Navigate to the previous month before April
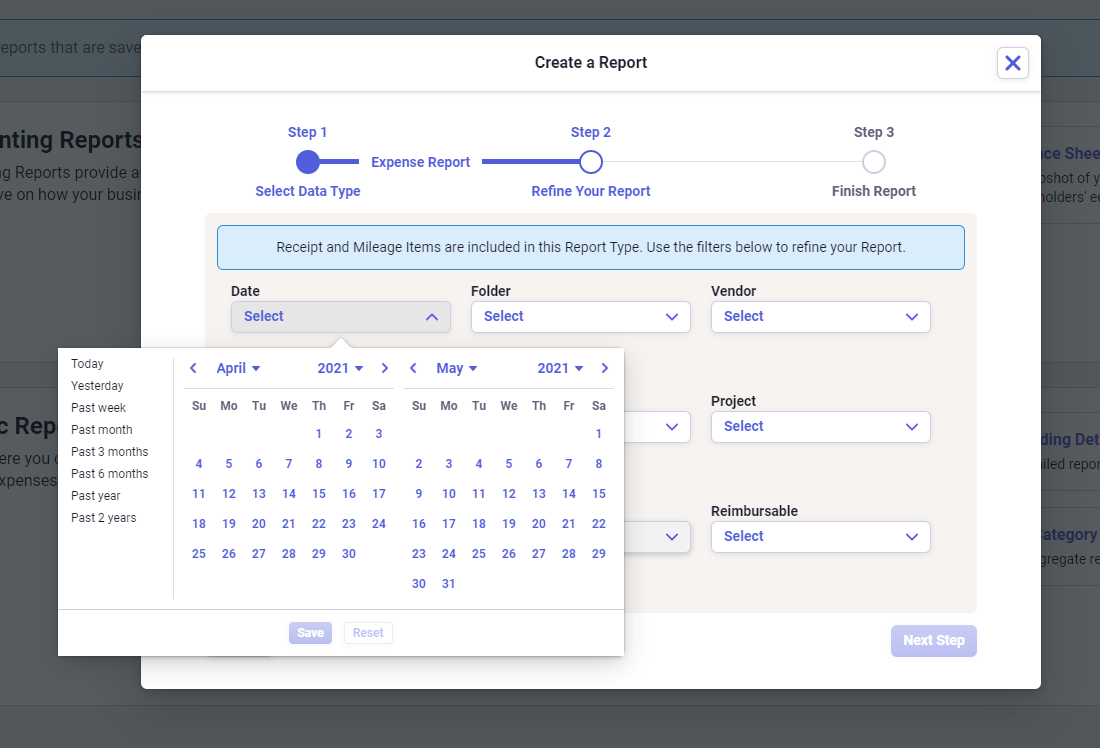 click(193, 368)
